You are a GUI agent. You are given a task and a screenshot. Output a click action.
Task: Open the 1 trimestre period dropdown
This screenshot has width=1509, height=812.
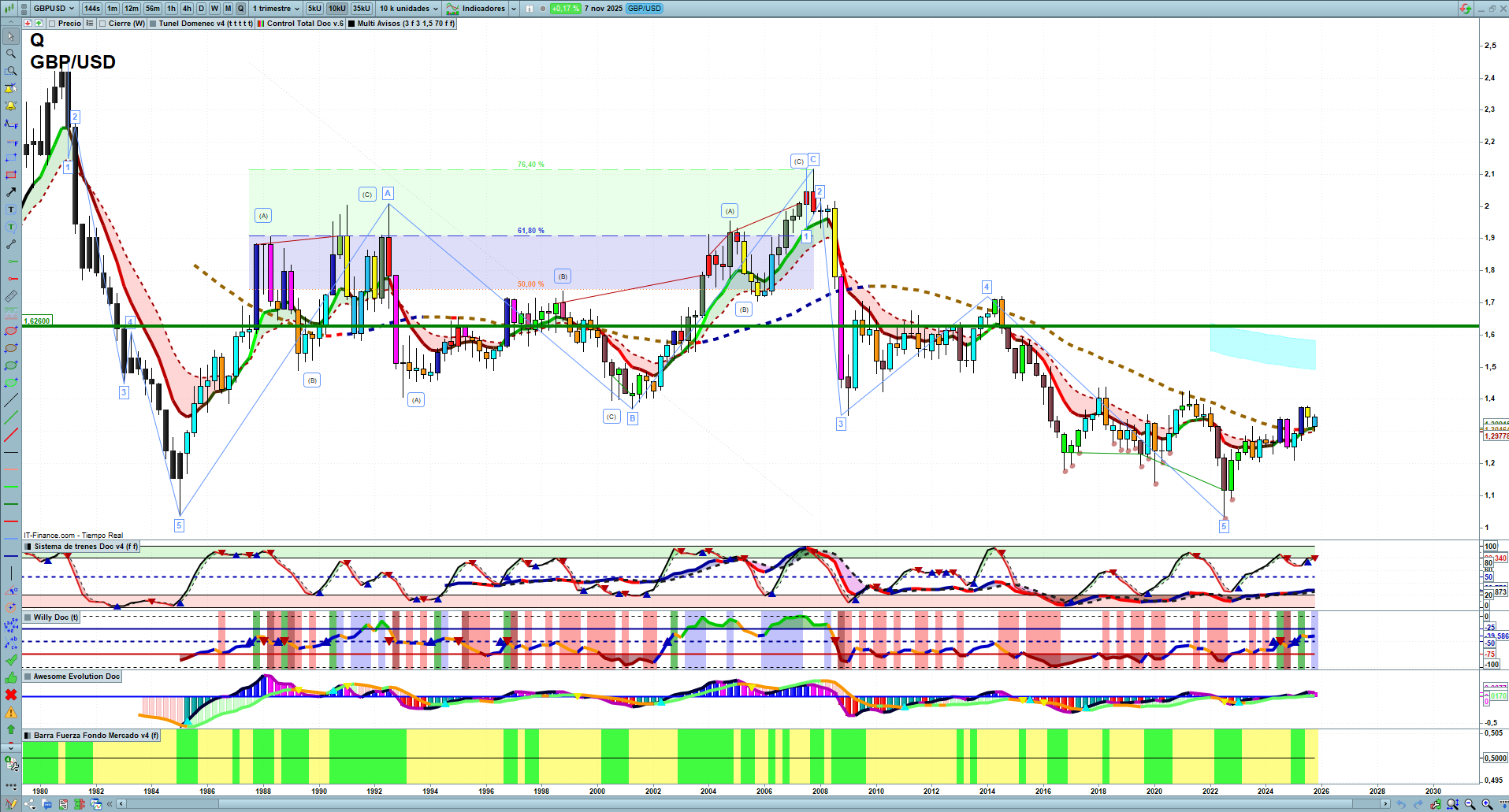(276, 9)
